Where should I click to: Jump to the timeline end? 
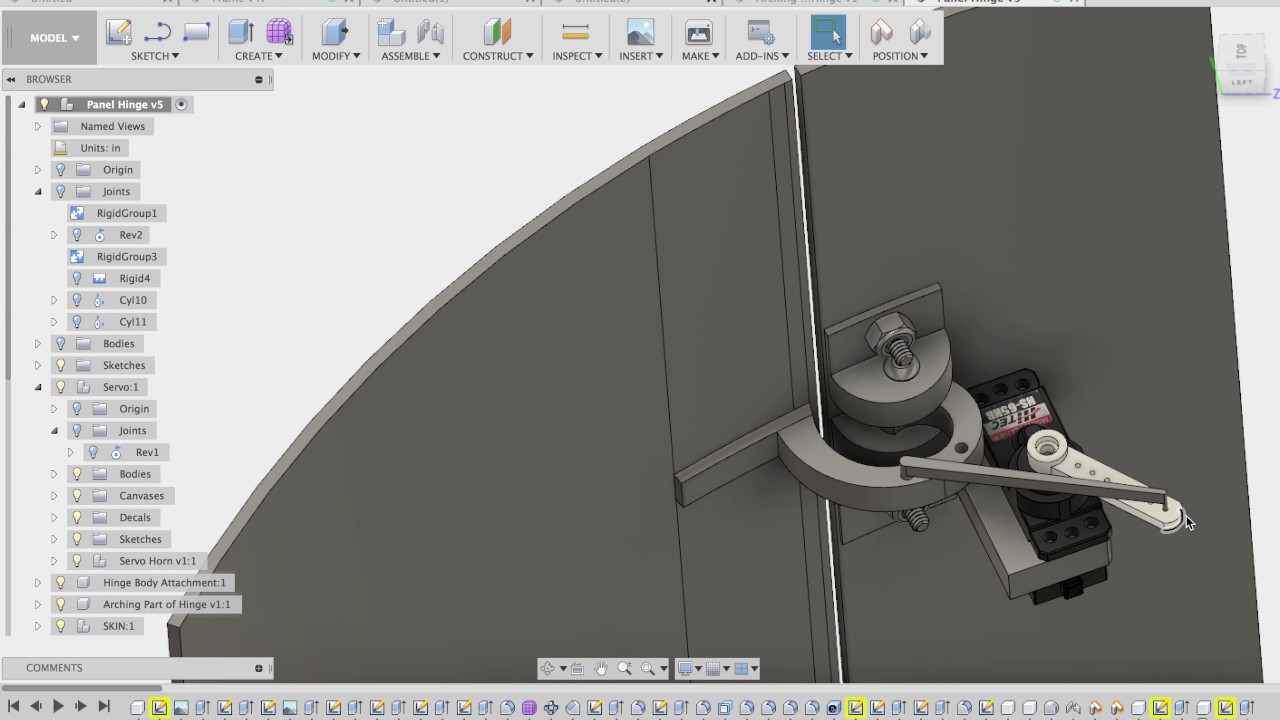tap(104, 706)
